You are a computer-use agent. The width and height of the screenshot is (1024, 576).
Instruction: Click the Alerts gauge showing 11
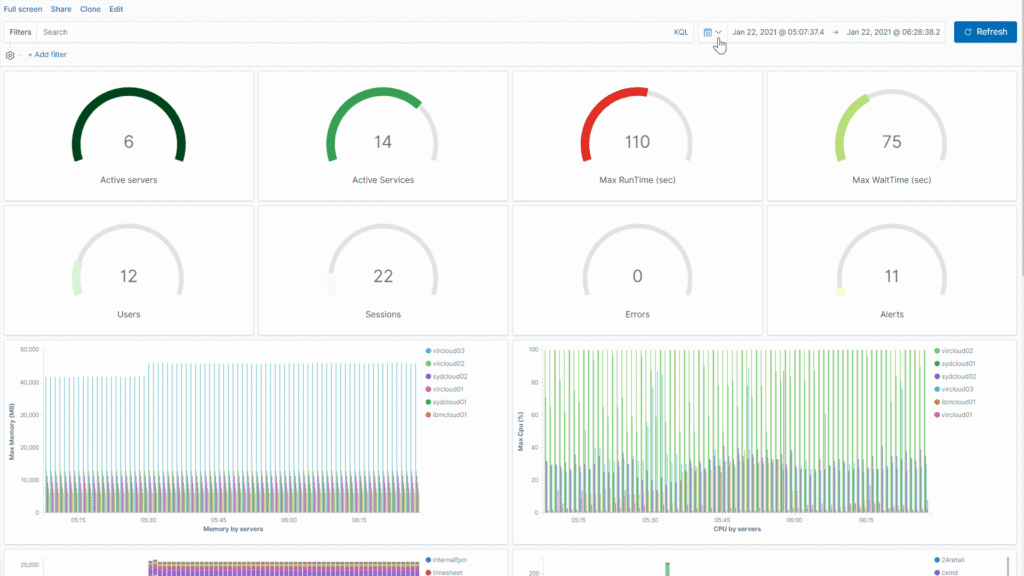[x=891, y=271]
